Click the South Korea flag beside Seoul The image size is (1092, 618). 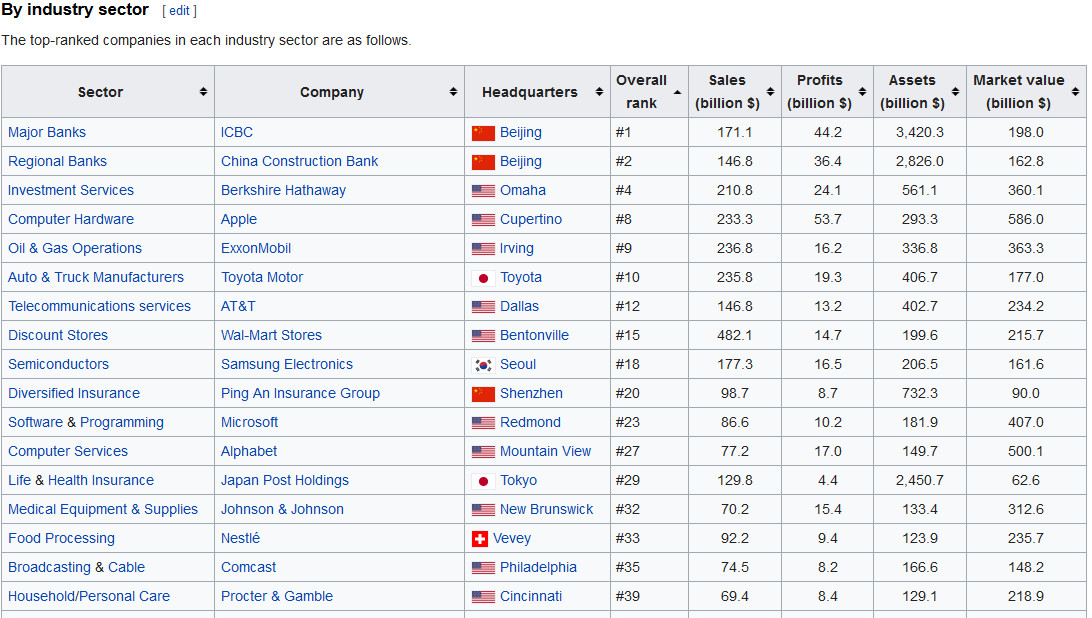tap(483, 365)
